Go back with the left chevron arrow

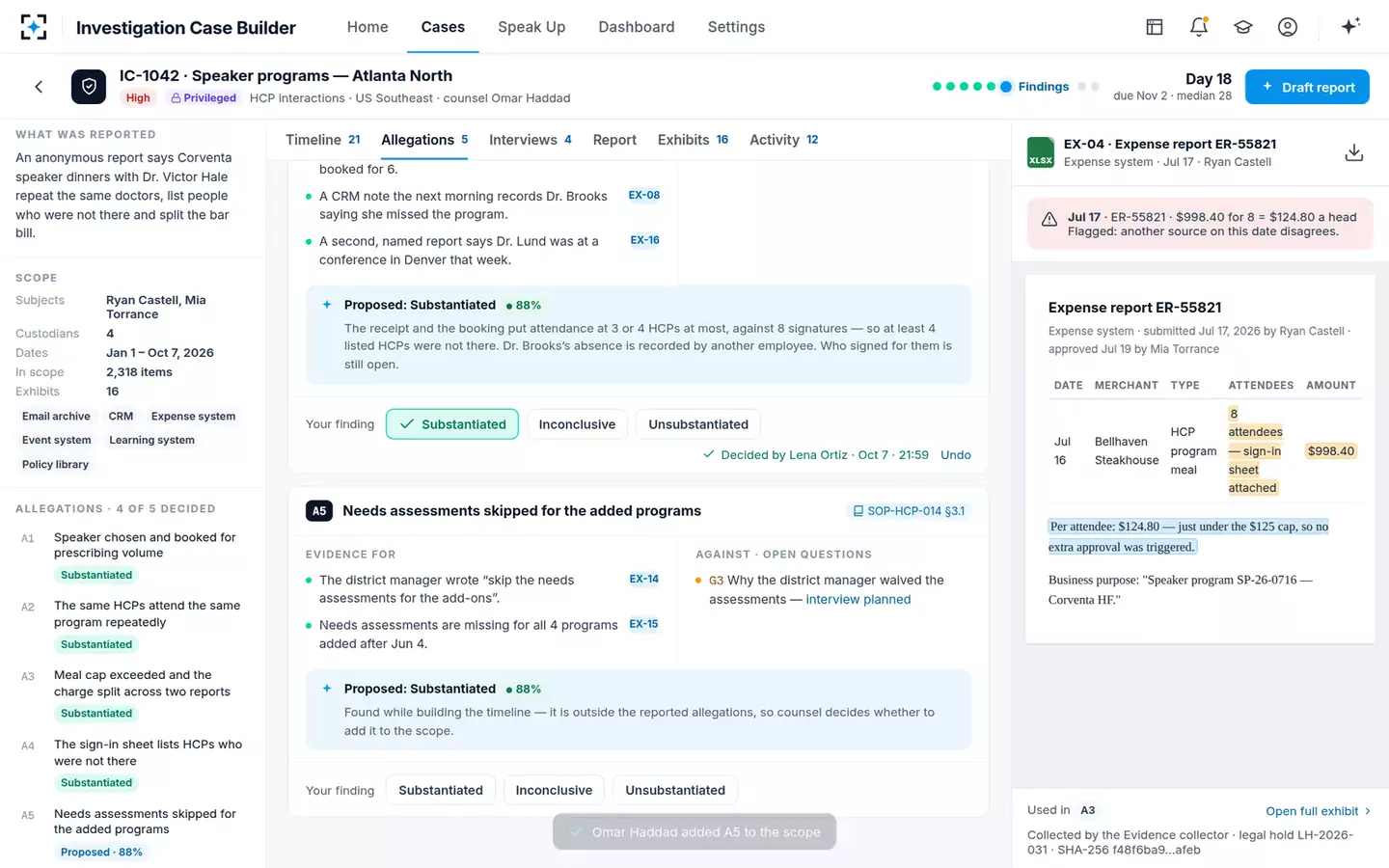(39, 87)
